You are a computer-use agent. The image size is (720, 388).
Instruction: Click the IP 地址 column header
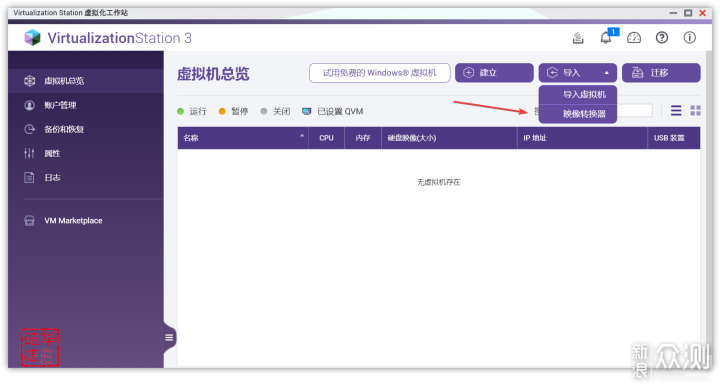pyautogui.click(x=582, y=138)
